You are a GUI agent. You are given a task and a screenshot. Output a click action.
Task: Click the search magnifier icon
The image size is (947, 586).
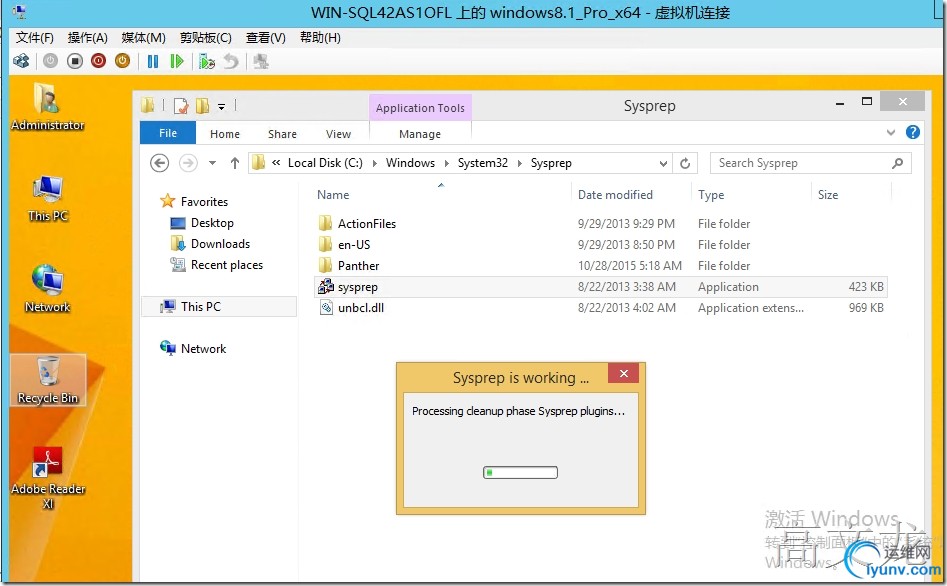[897, 163]
